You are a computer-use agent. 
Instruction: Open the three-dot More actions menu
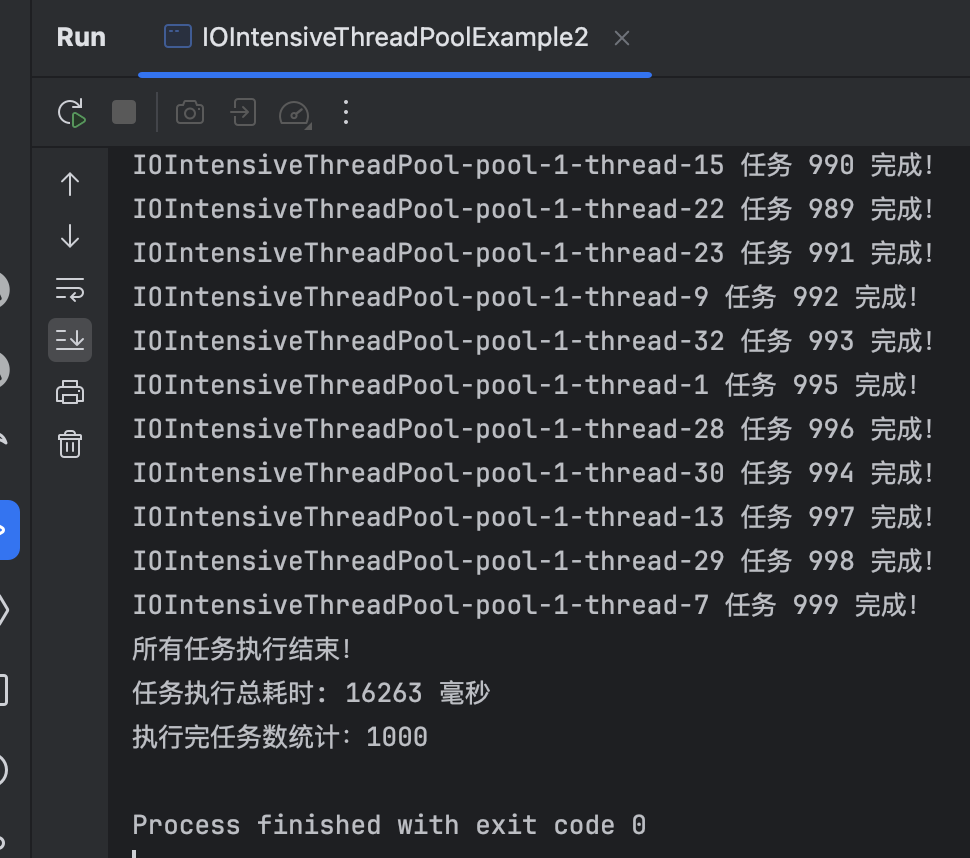tap(346, 113)
